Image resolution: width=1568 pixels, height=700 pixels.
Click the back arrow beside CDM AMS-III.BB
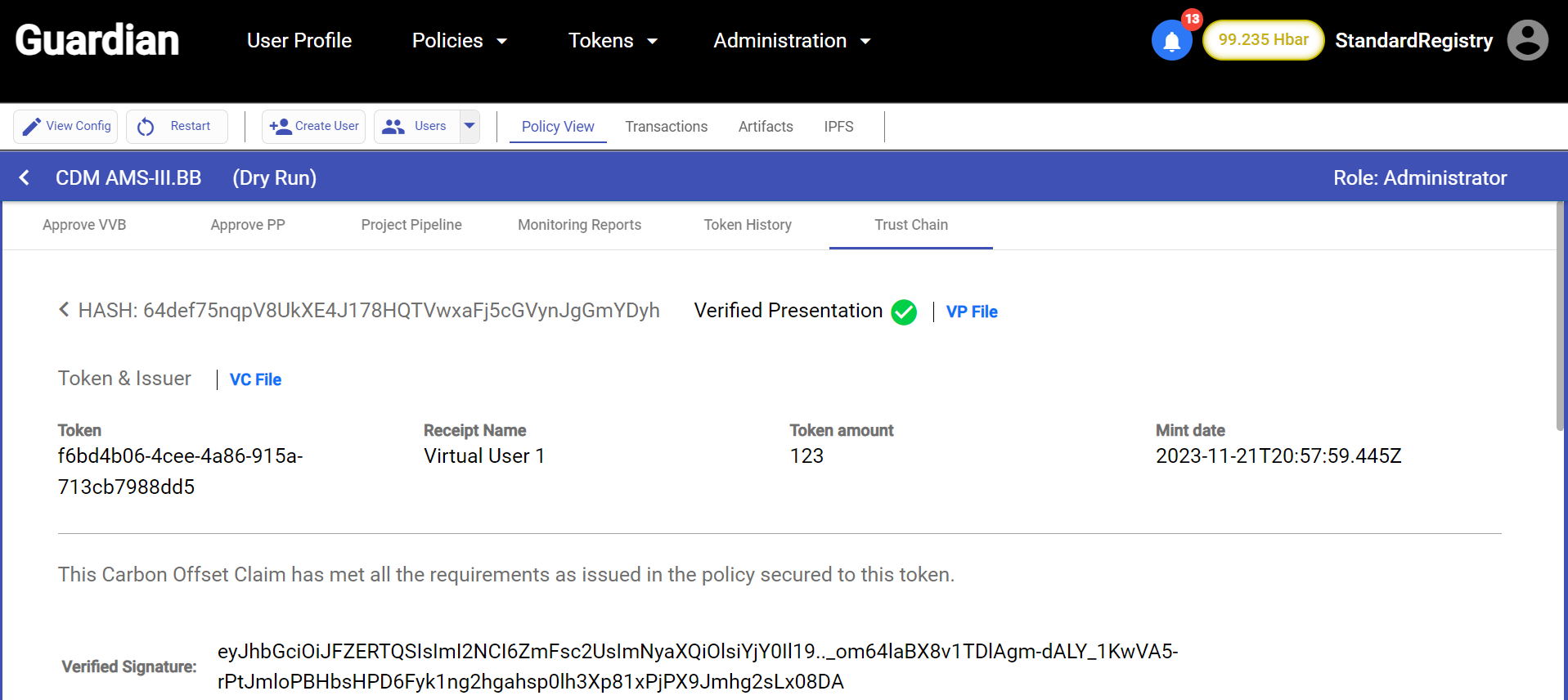click(25, 177)
